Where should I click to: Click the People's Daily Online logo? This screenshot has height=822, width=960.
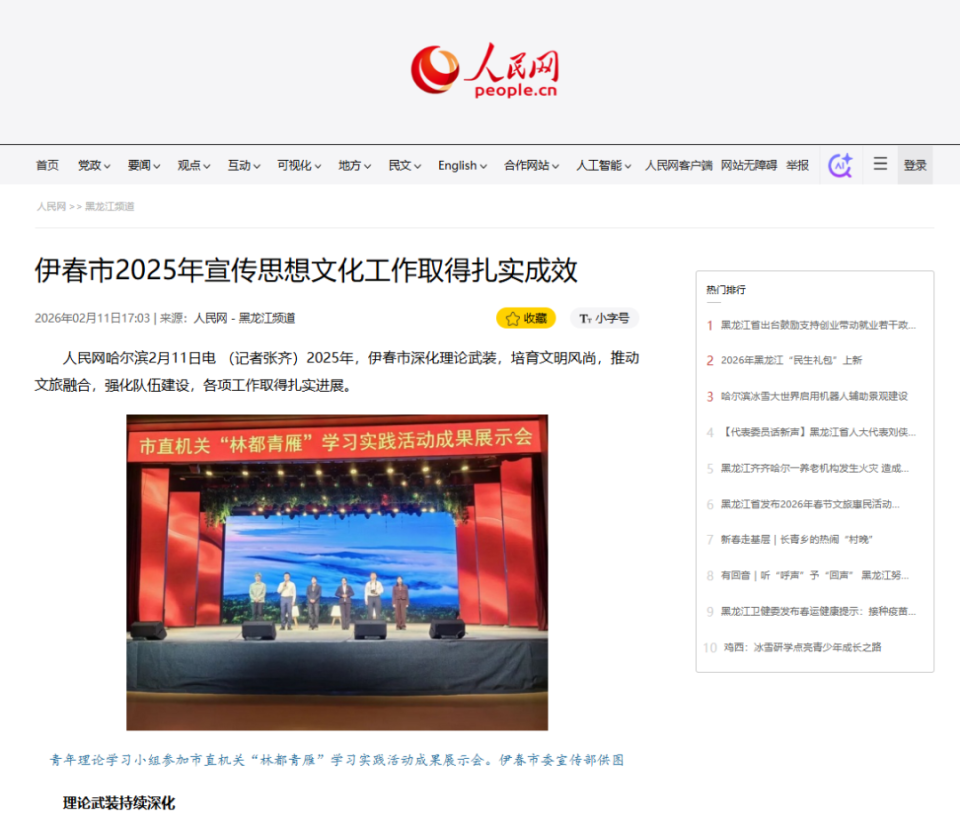484,70
